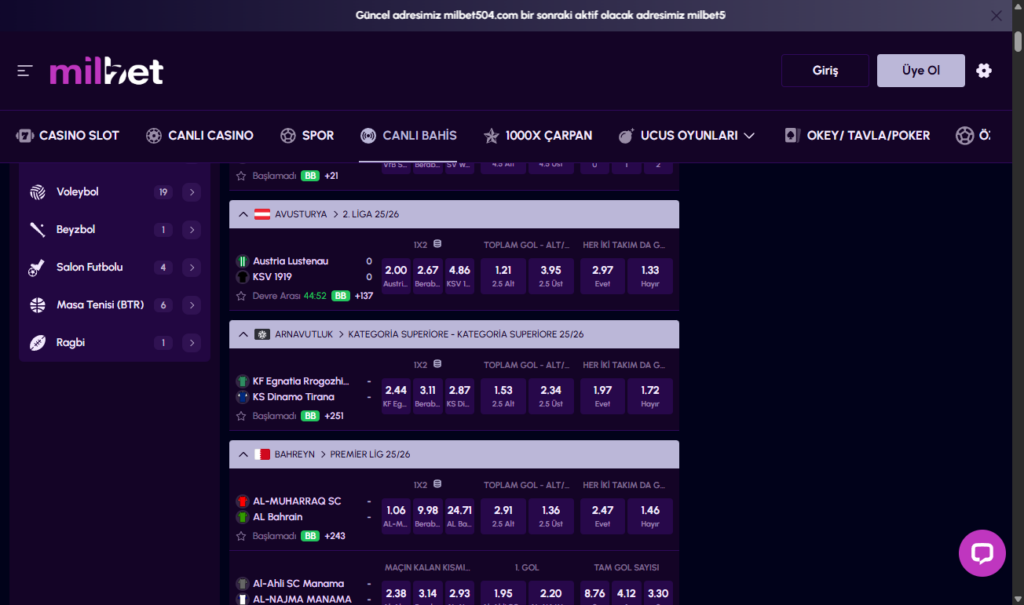Open CASINO SLOT menu

pos(68,136)
